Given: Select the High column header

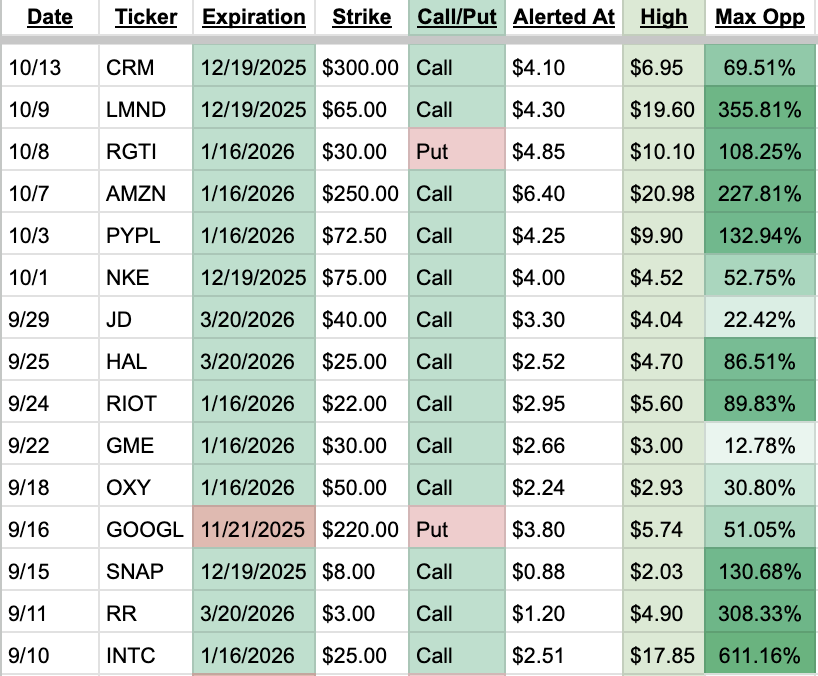Looking at the screenshot, I should pyautogui.click(x=664, y=17).
